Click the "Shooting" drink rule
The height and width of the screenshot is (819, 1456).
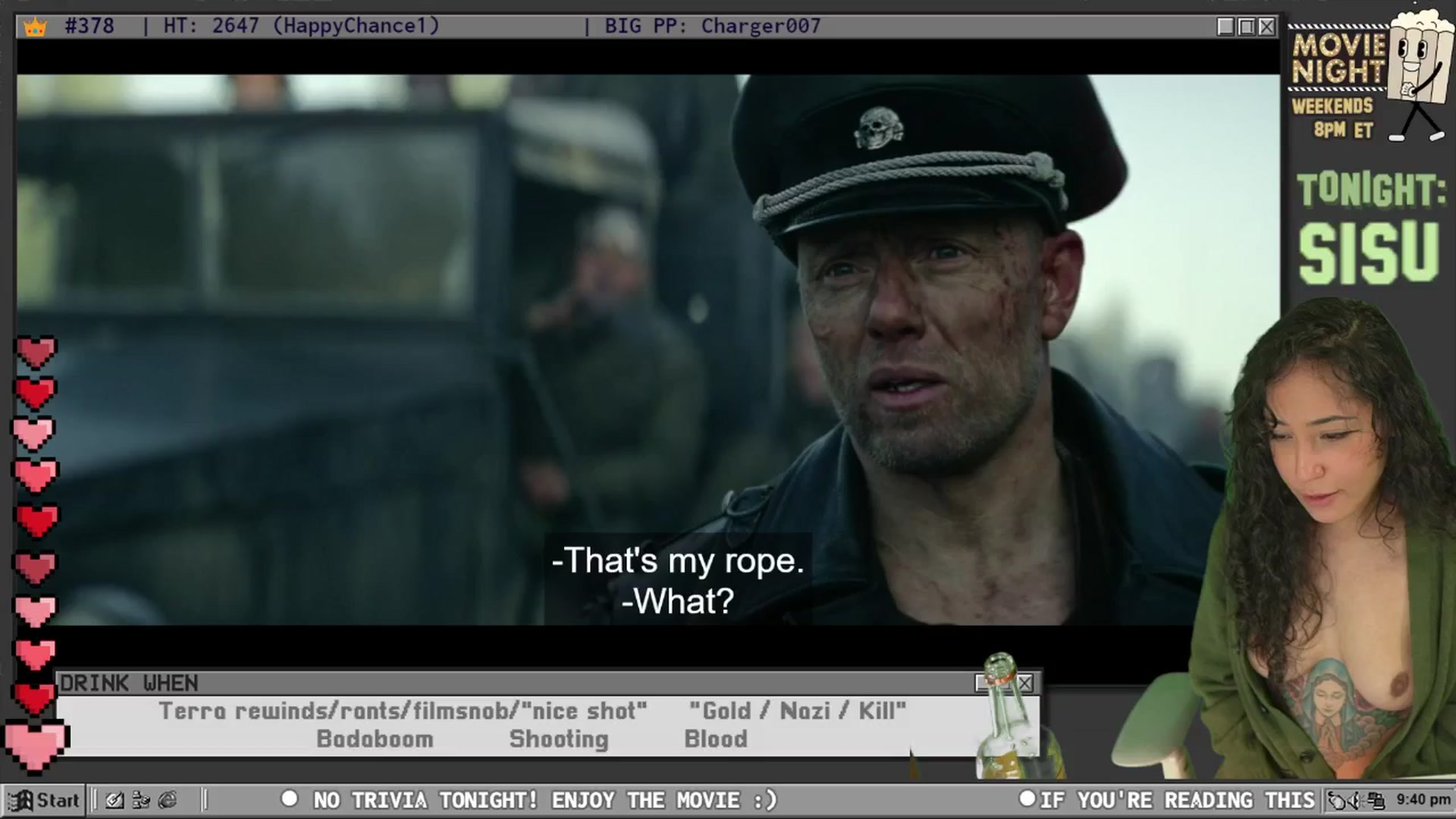(559, 739)
